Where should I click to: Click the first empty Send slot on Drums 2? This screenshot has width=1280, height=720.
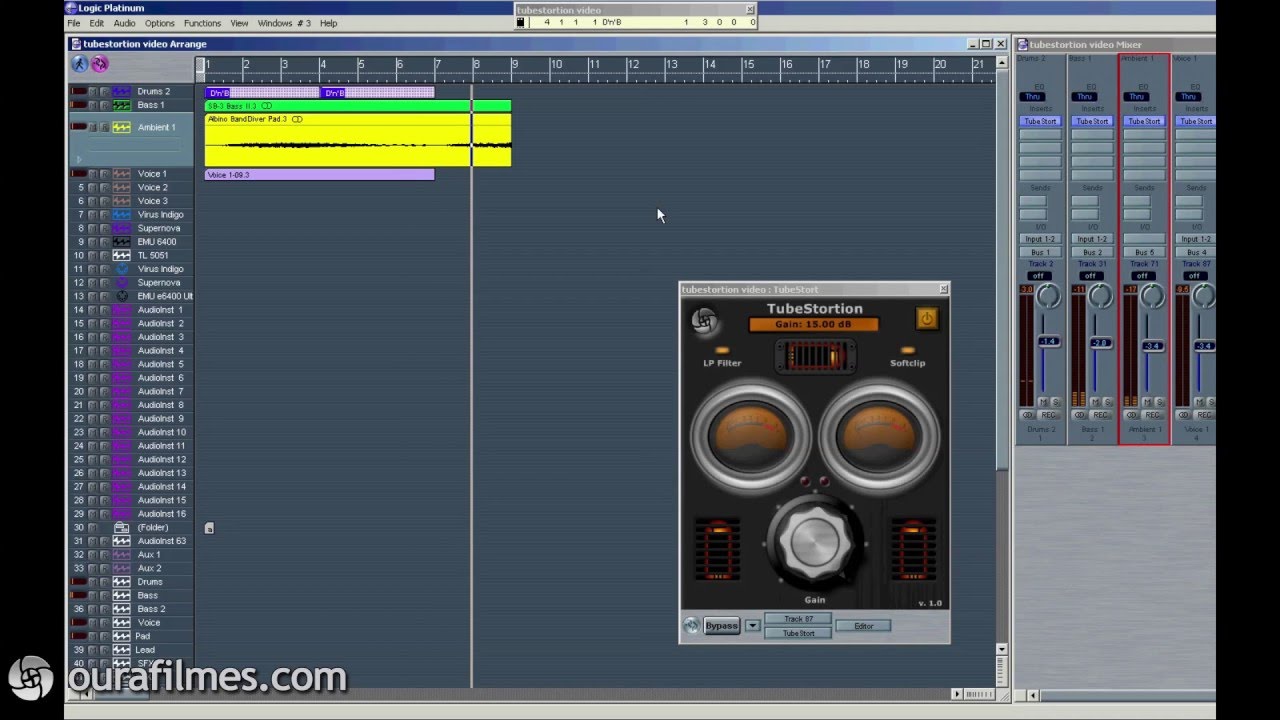coord(1033,201)
